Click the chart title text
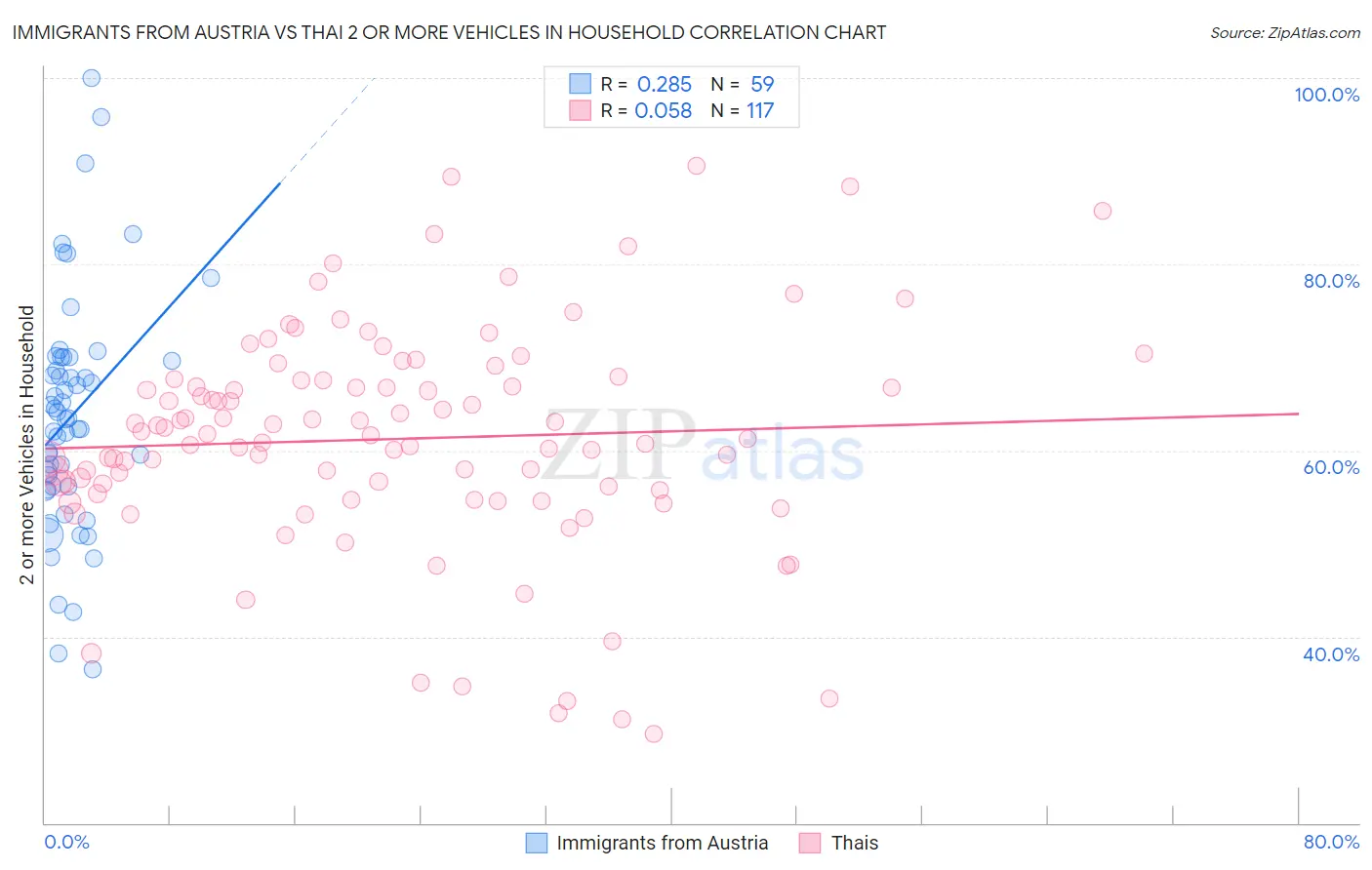 coord(449,32)
